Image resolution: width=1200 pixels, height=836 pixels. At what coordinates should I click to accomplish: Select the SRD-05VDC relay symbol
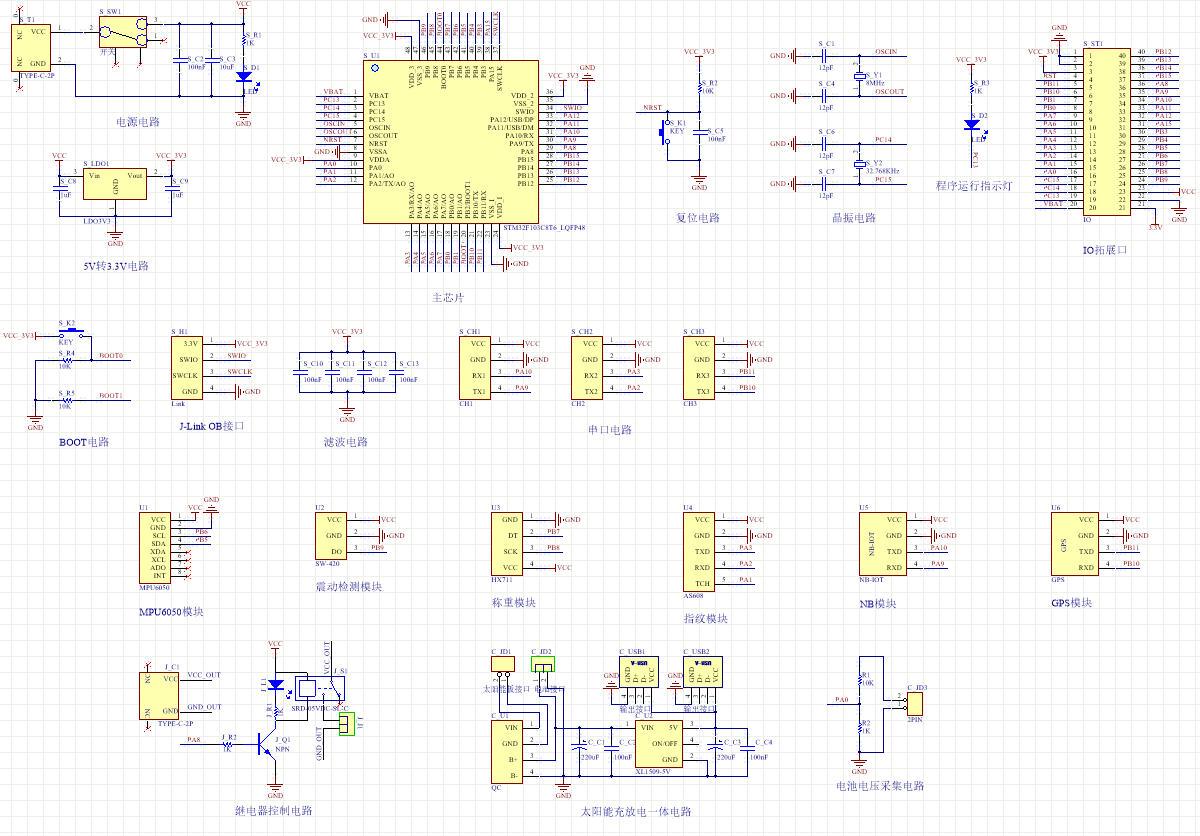[320, 688]
